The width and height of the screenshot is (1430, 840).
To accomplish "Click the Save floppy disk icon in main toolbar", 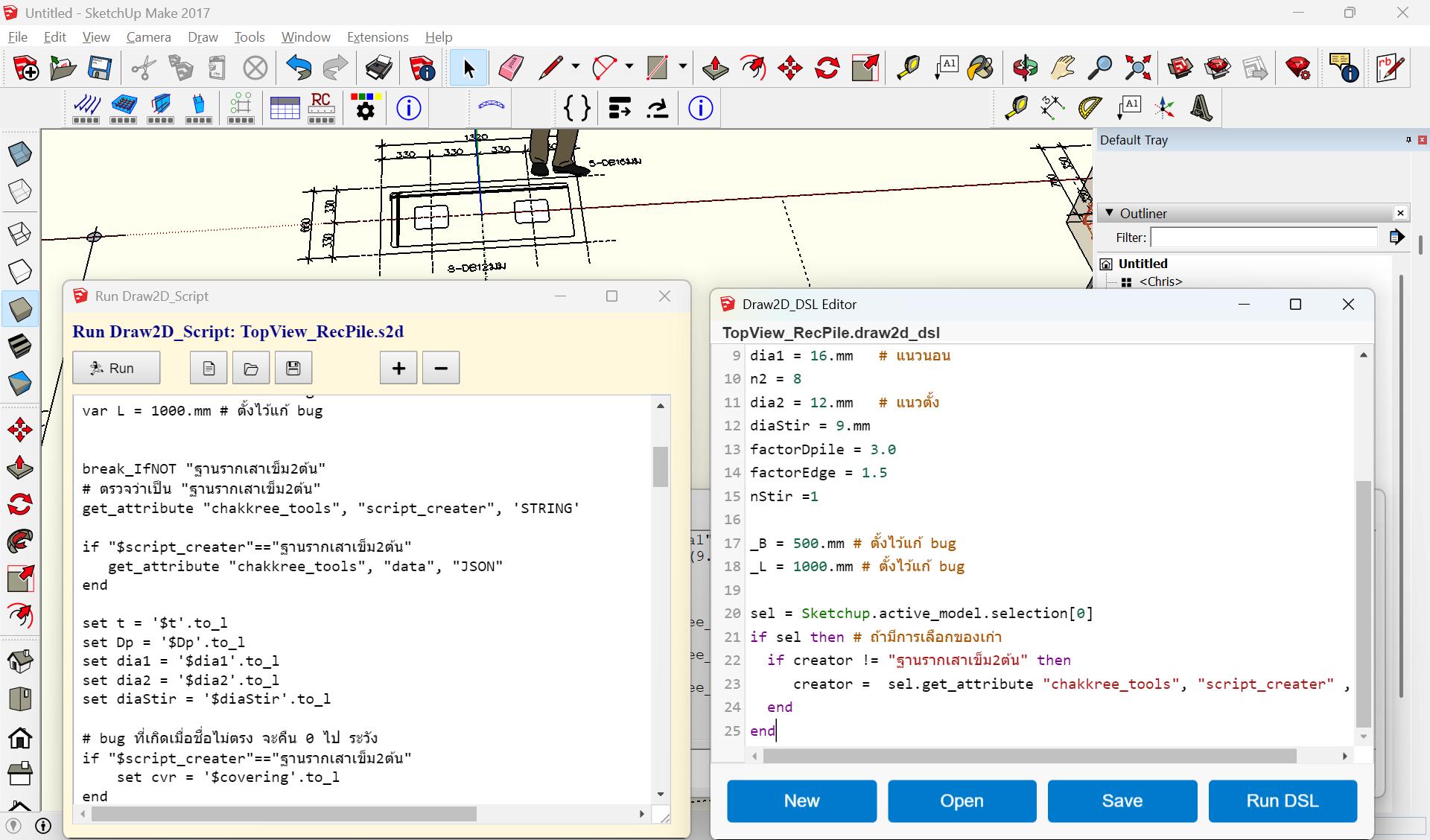I will click(99, 69).
